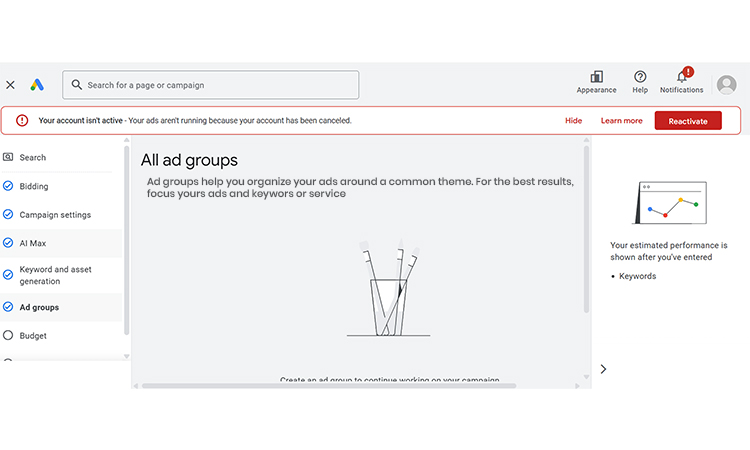This screenshot has height=450, width=750.
Task: Click the Keyword and asset generation checkmark
Action: [x=8, y=274]
